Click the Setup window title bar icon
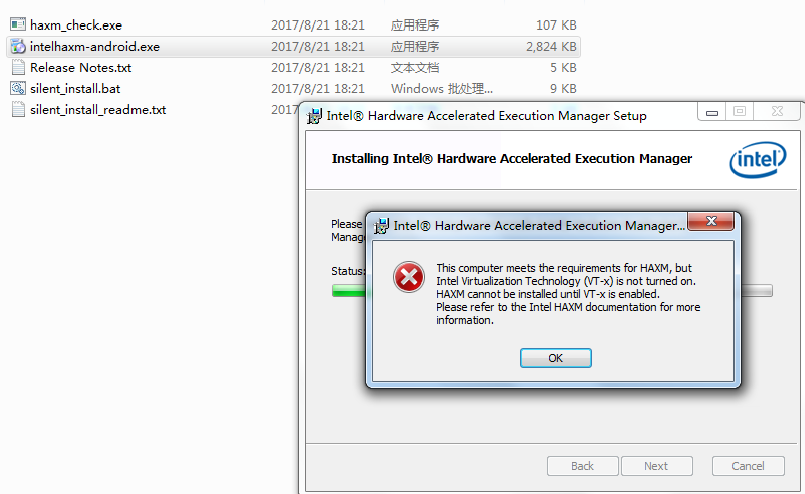 [314, 116]
